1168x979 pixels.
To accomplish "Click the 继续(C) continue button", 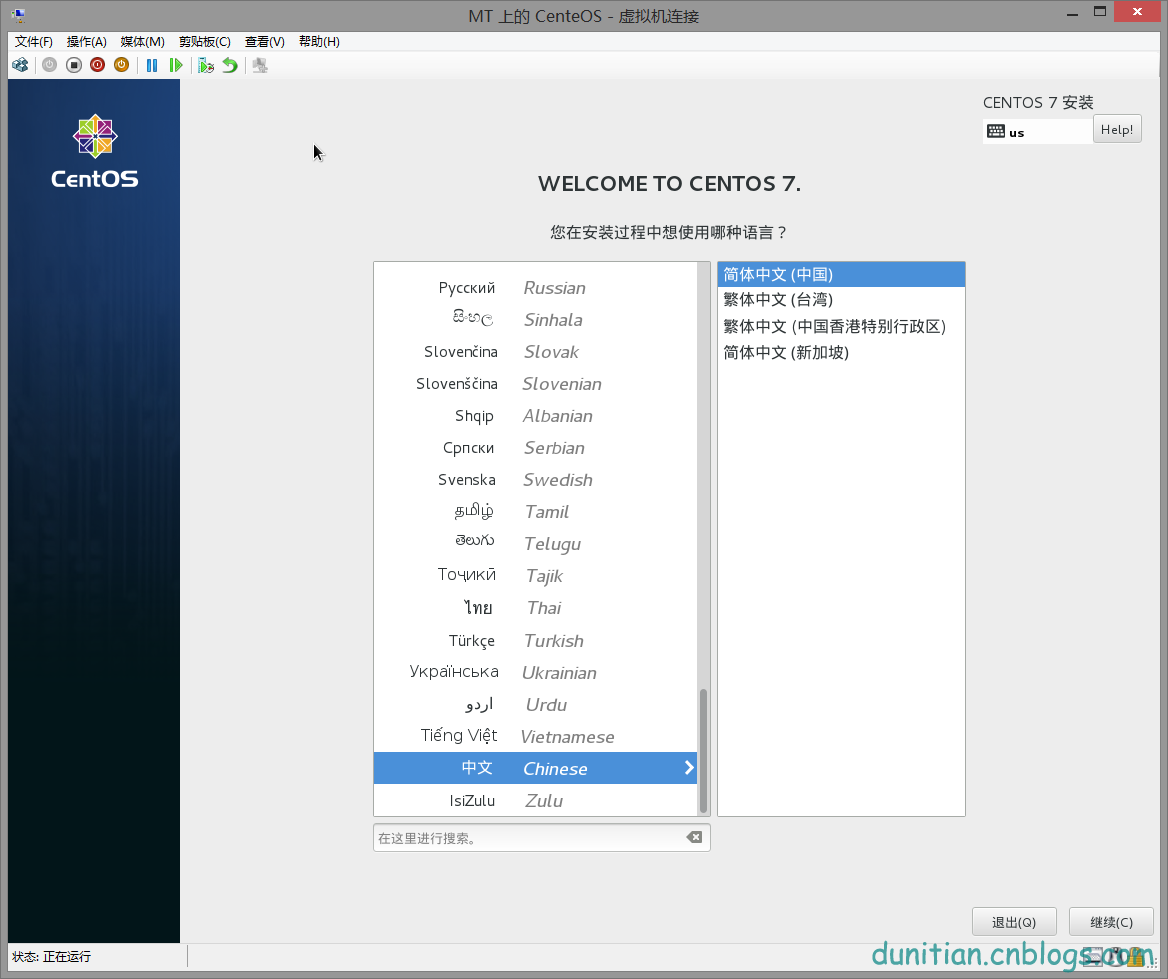I will point(1111,922).
